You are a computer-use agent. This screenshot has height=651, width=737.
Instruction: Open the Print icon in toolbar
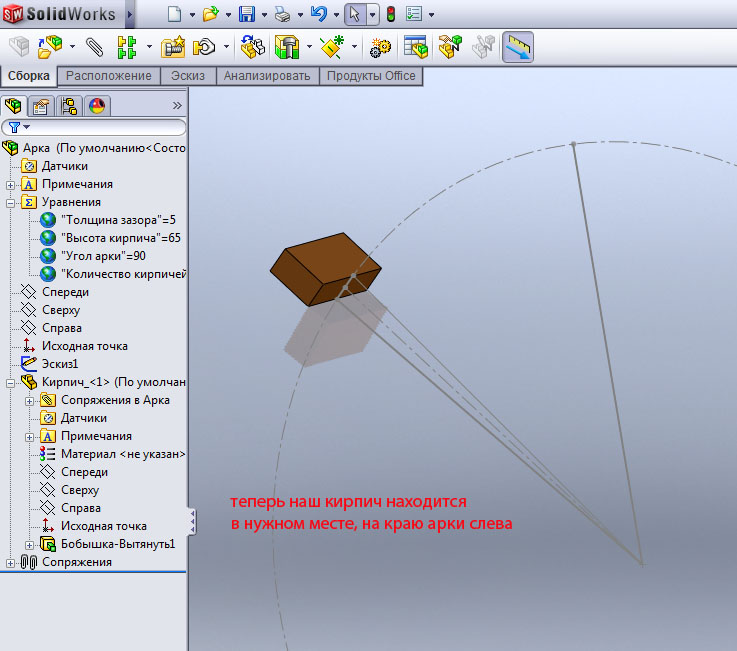pos(283,14)
